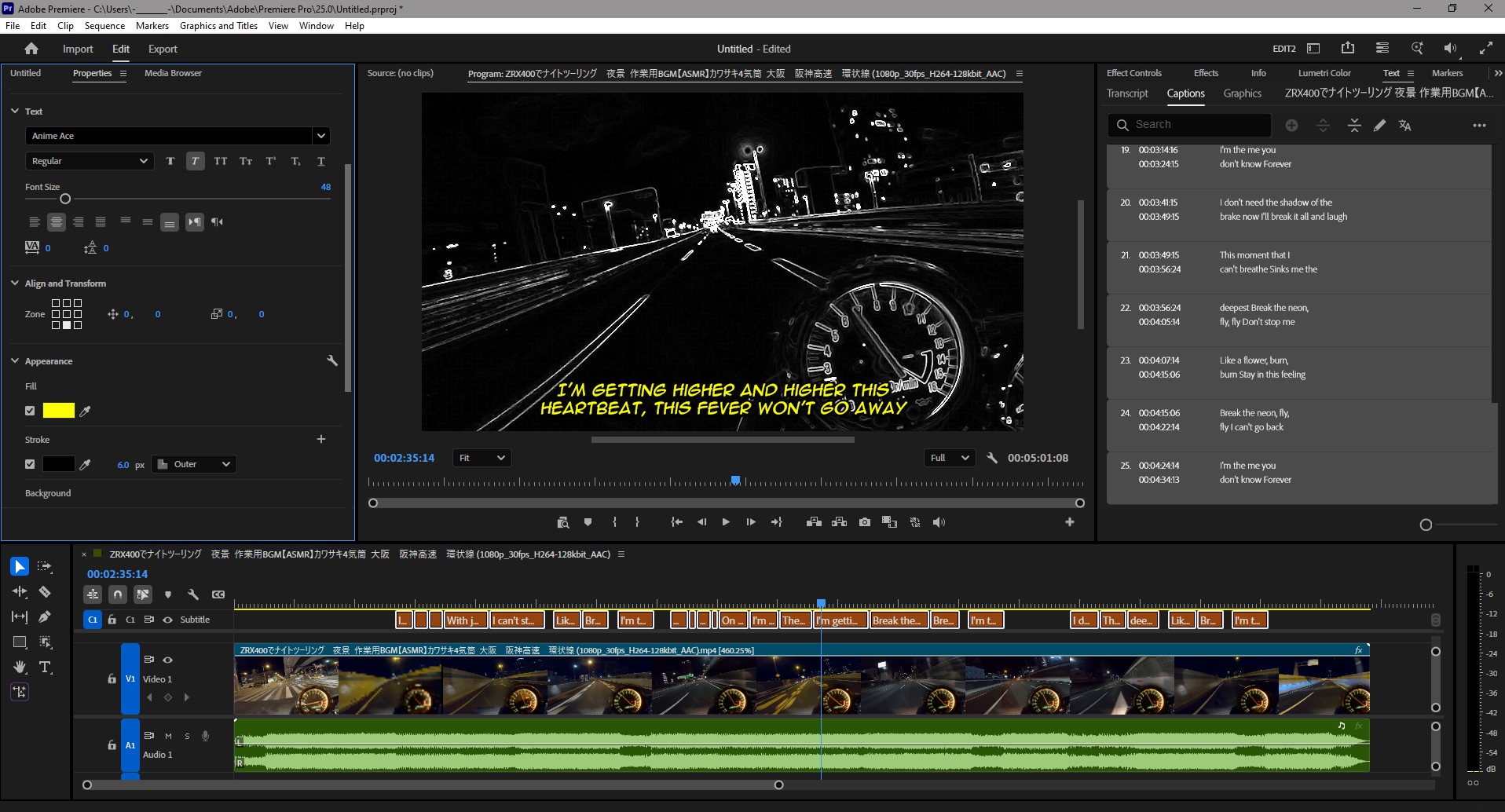The height and width of the screenshot is (812, 1505).
Task: Select the Selection tool arrow
Action: [x=20, y=566]
